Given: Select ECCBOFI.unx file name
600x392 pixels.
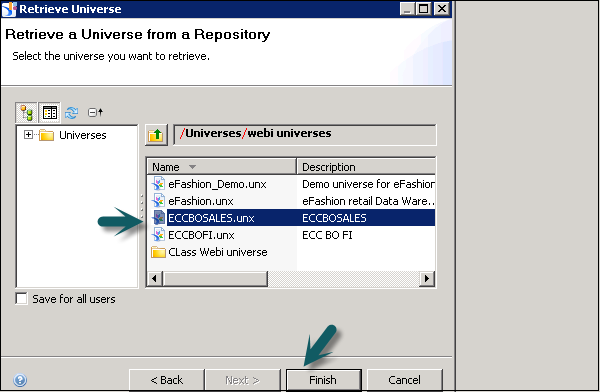Looking at the screenshot, I should click(201, 235).
